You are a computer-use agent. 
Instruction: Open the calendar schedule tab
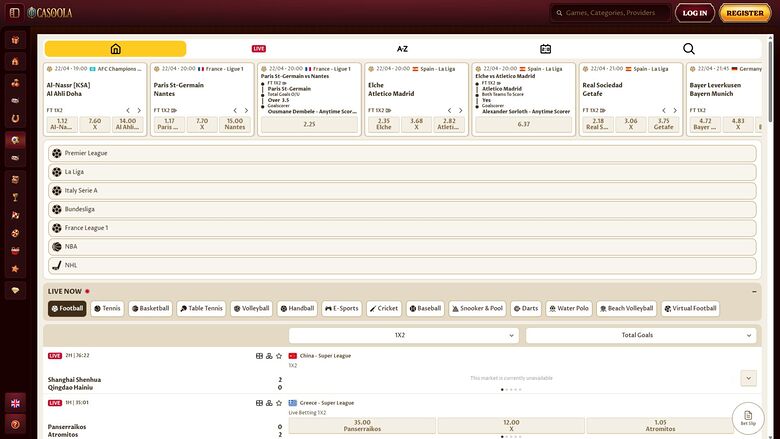coord(545,49)
